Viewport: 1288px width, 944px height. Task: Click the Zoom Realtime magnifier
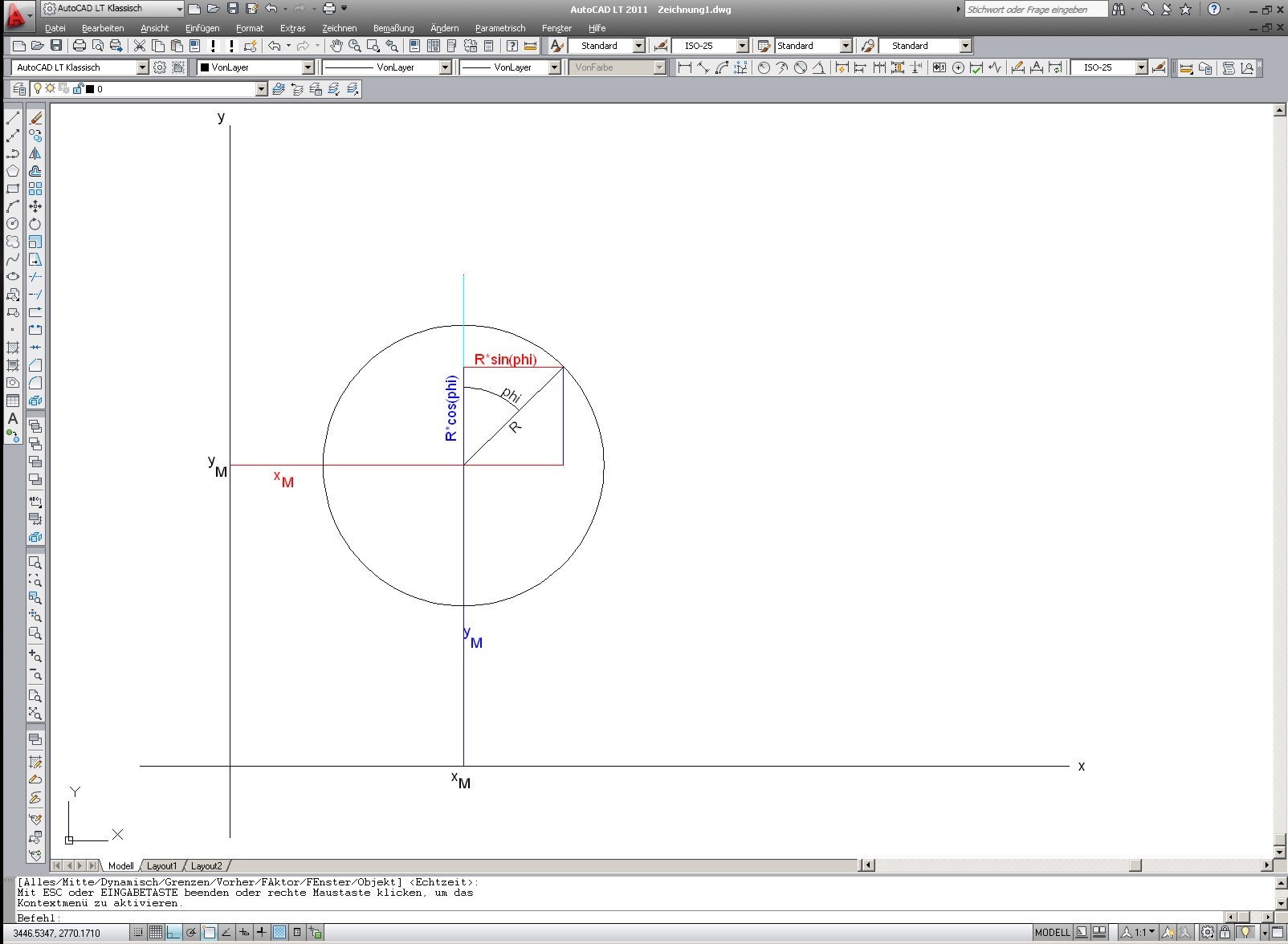(354, 46)
